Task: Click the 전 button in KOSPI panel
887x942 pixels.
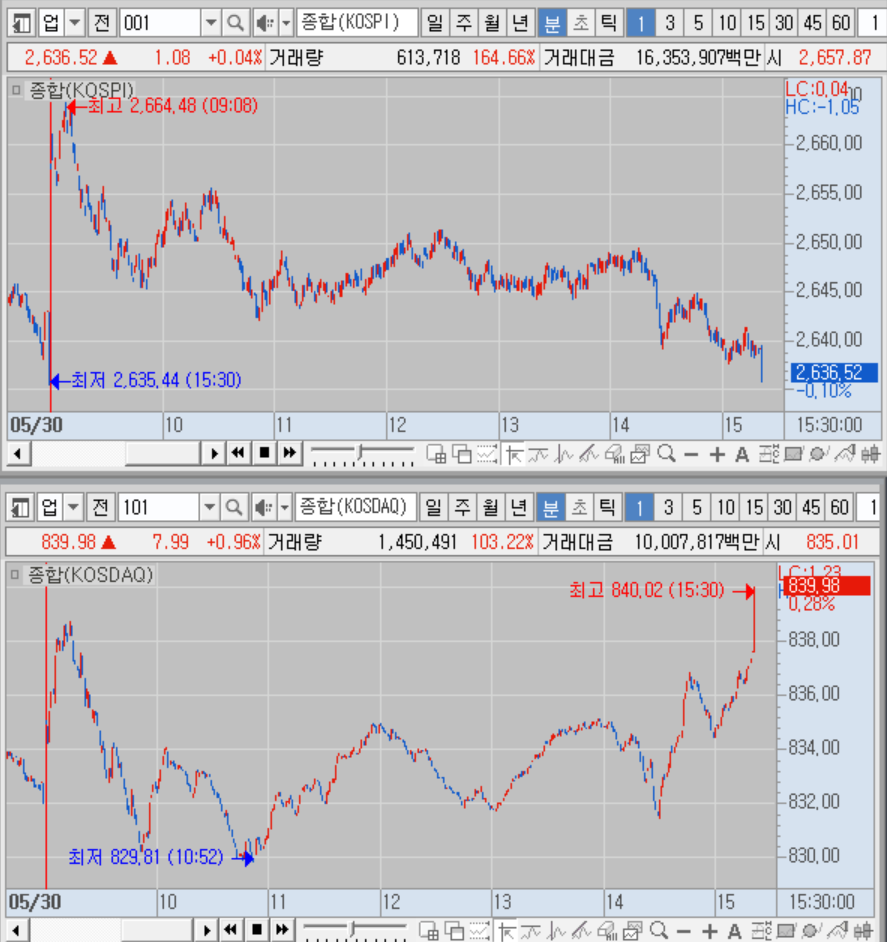Action: click(102, 23)
